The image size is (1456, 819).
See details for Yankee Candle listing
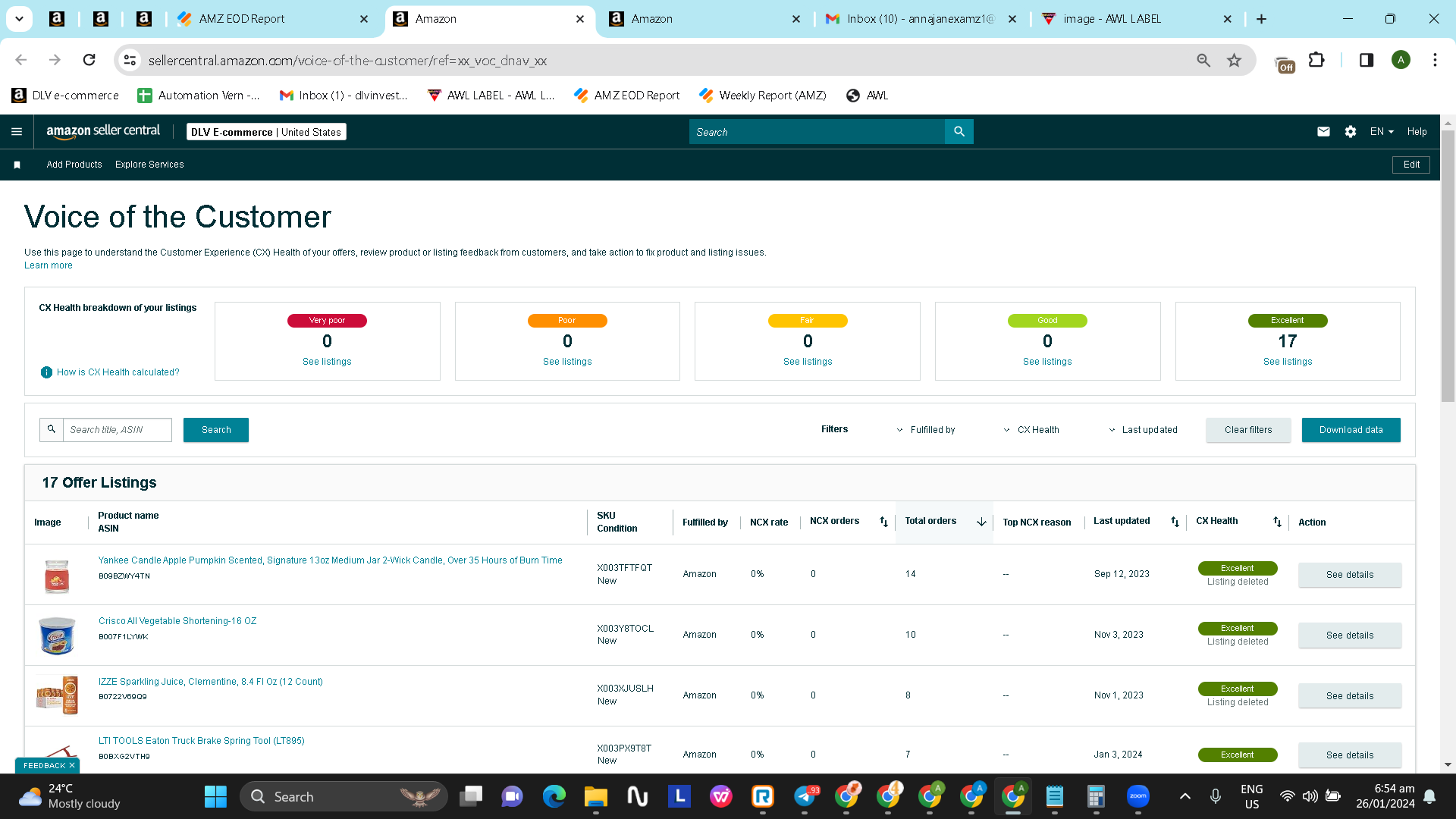[x=1350, y=575]
